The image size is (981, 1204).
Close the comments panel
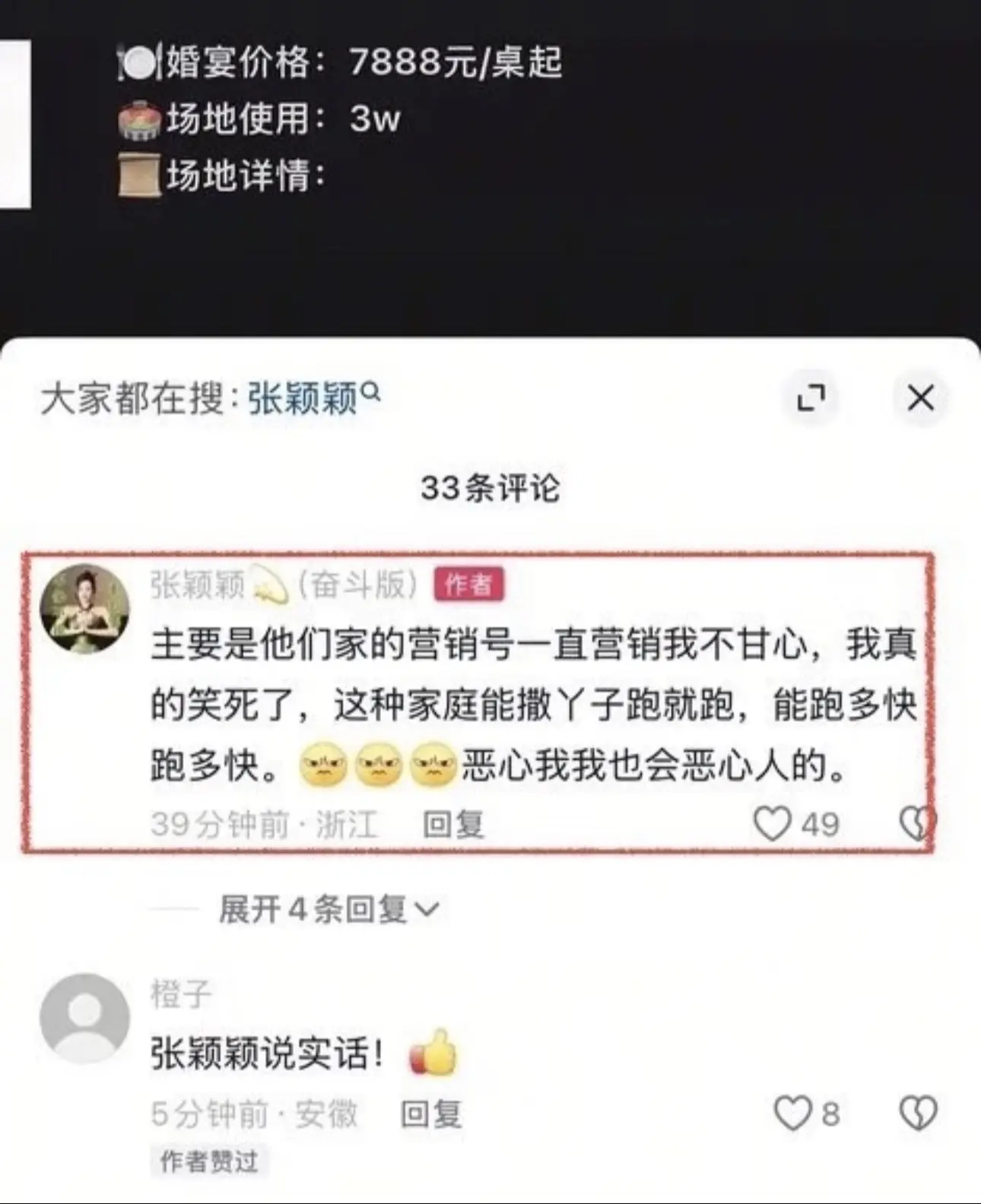point(920,398)
